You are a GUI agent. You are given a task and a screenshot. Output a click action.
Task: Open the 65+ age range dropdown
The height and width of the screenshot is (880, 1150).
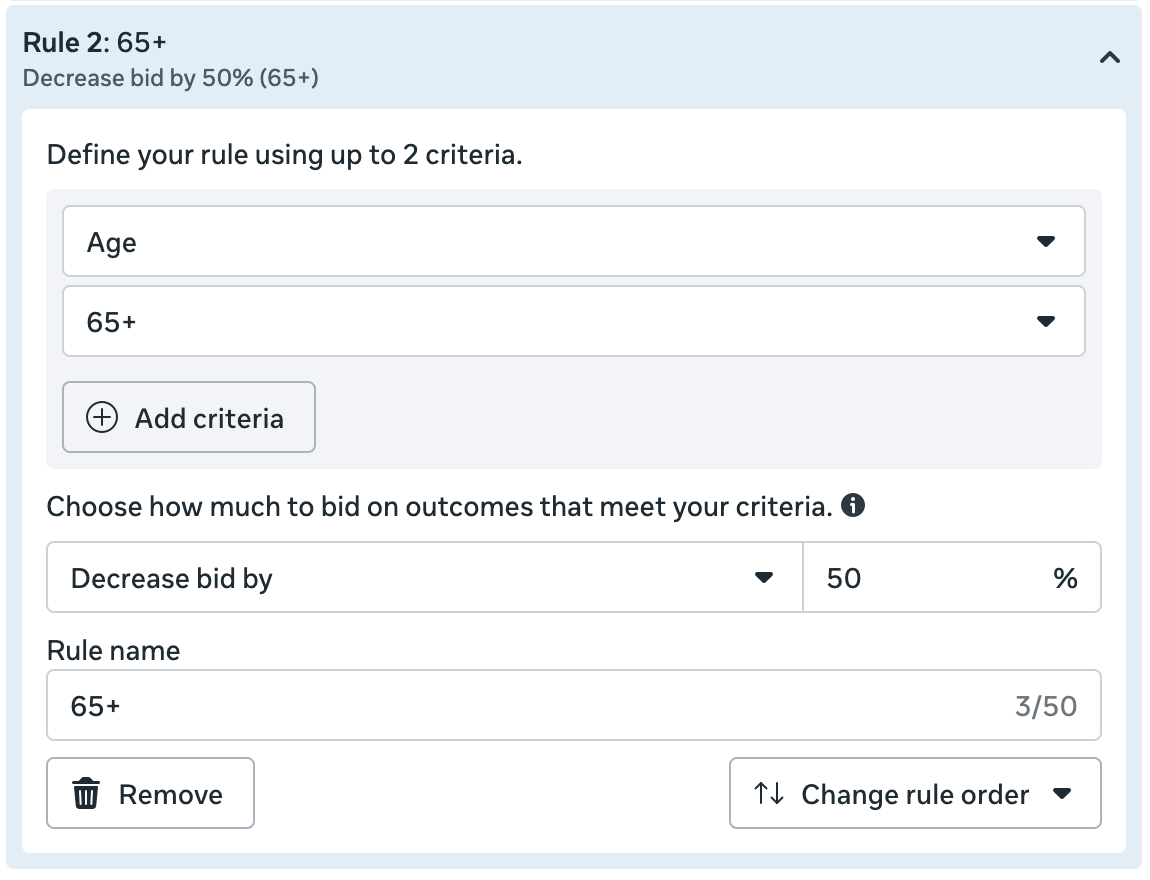[x=573, y=322]
